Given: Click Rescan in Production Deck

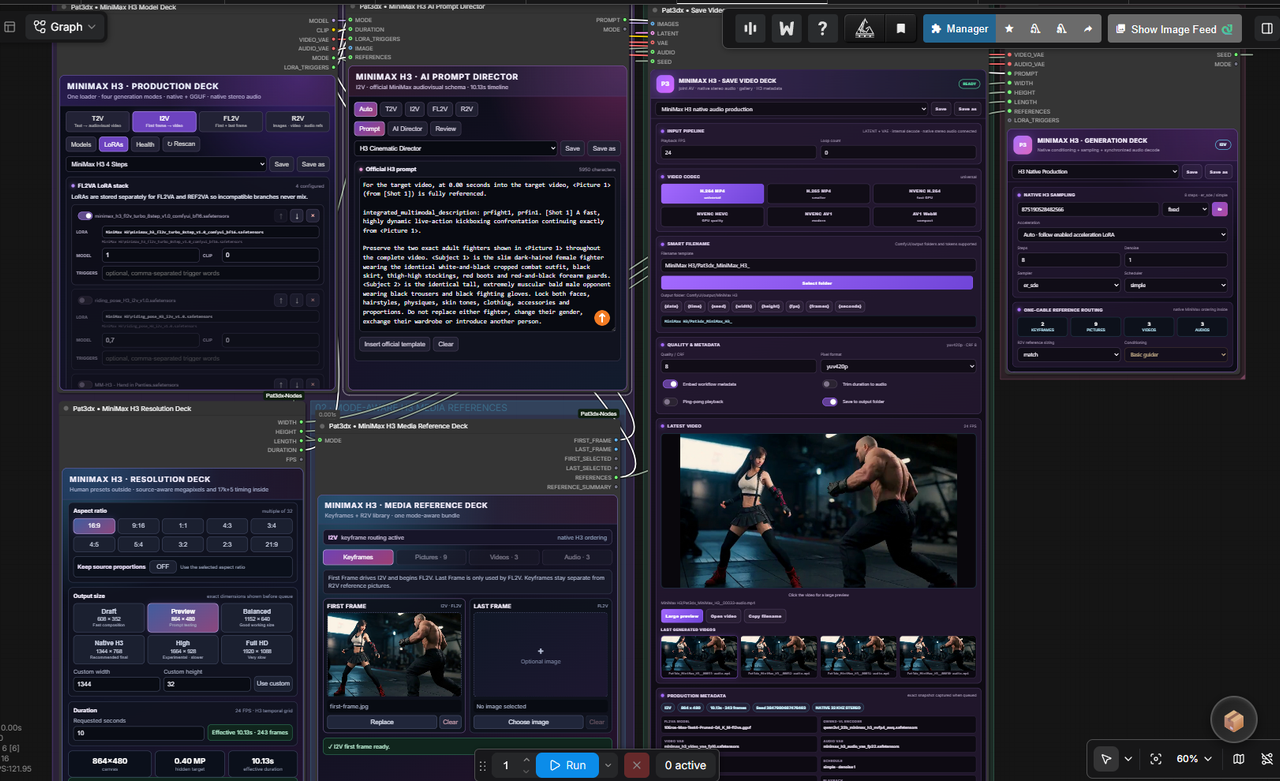Looking at the screenshot, I should point(181,144).
